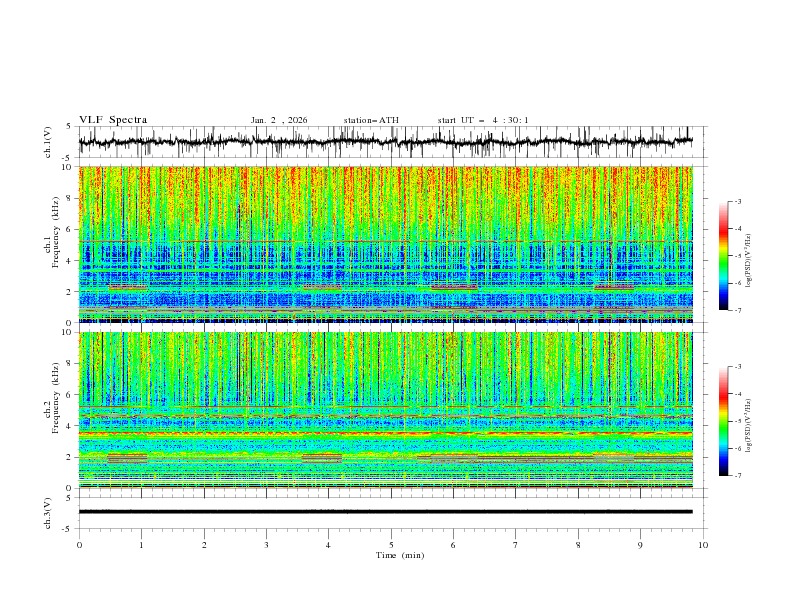Click inside the ch.2 spectrogram panel
The image size is (792, 612).
pos(386,410)
